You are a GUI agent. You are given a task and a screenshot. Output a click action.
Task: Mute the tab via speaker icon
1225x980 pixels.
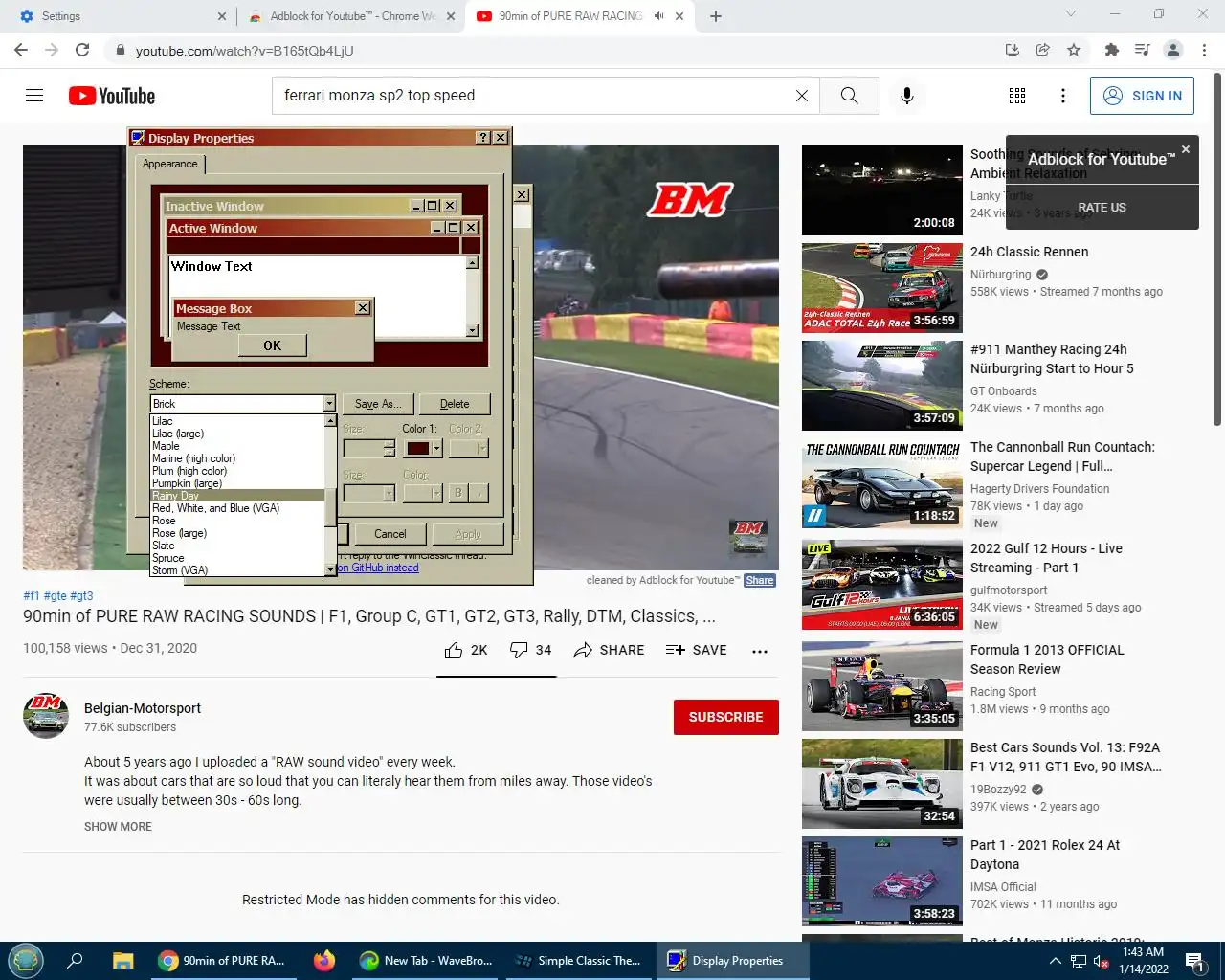pos(659,16)
